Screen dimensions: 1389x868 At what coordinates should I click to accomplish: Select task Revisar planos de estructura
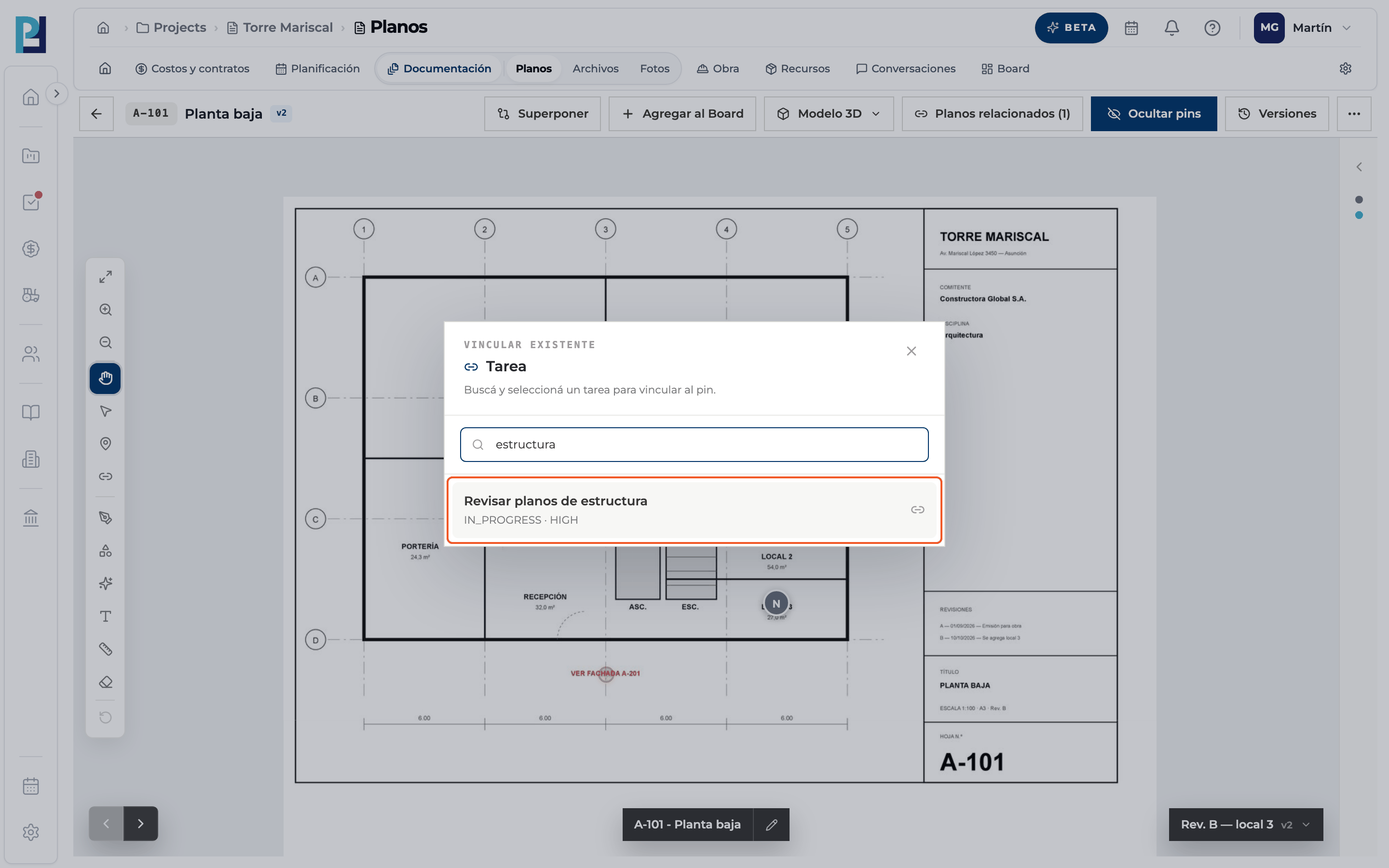pyautogui.click(x=694, y=510)
